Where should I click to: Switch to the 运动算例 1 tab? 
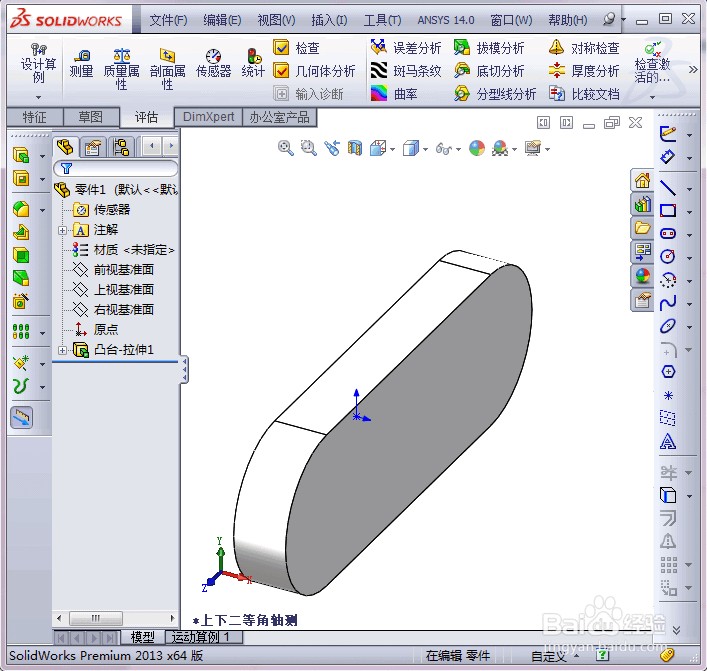204,637
